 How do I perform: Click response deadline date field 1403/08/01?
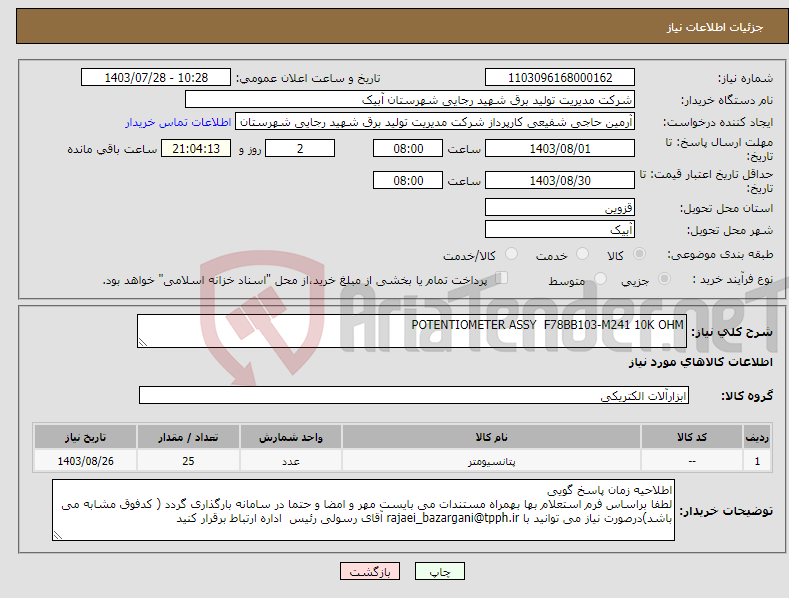560,148
